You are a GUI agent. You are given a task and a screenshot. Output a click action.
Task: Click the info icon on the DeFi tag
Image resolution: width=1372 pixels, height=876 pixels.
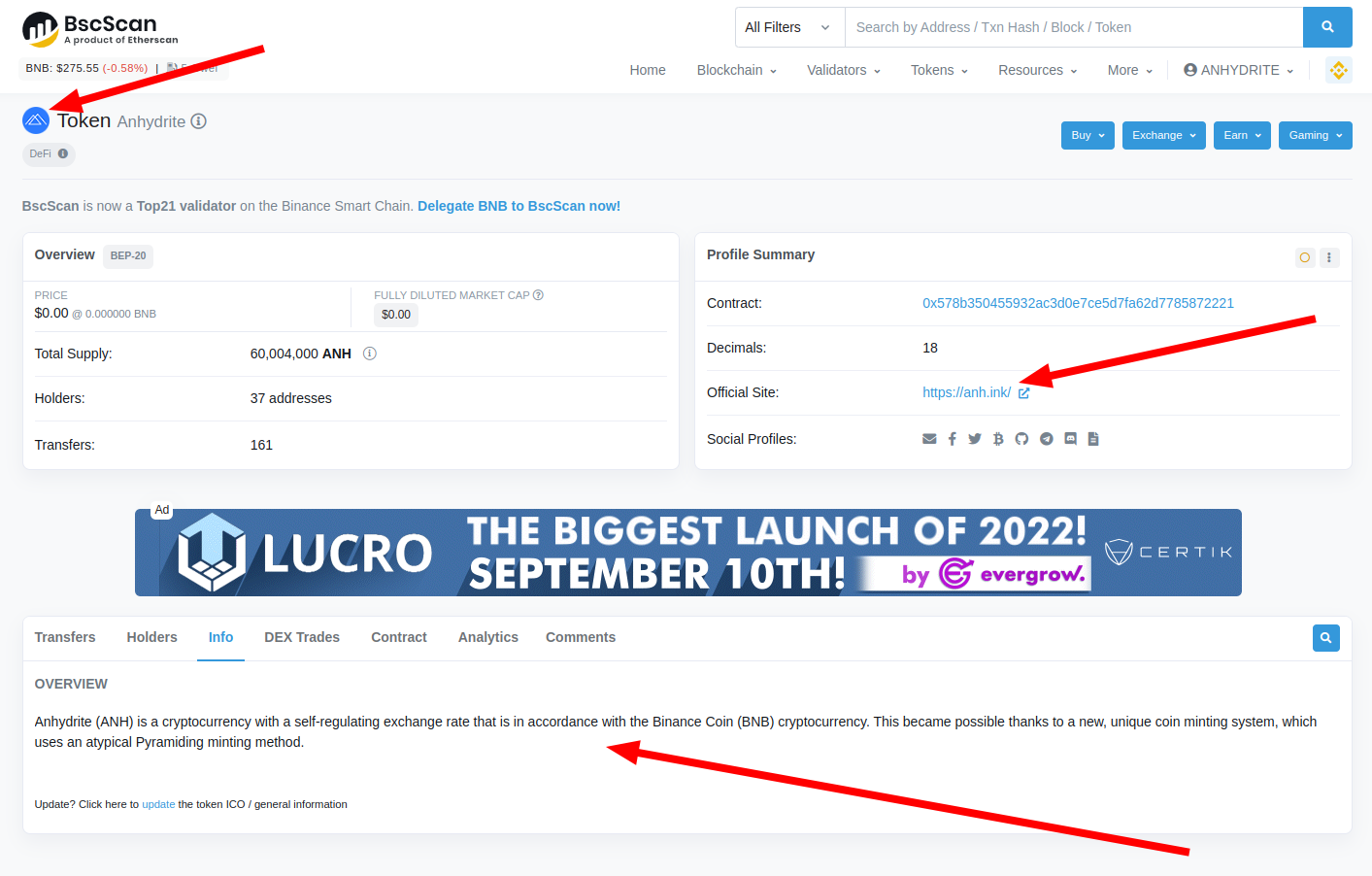click(63, 153)
